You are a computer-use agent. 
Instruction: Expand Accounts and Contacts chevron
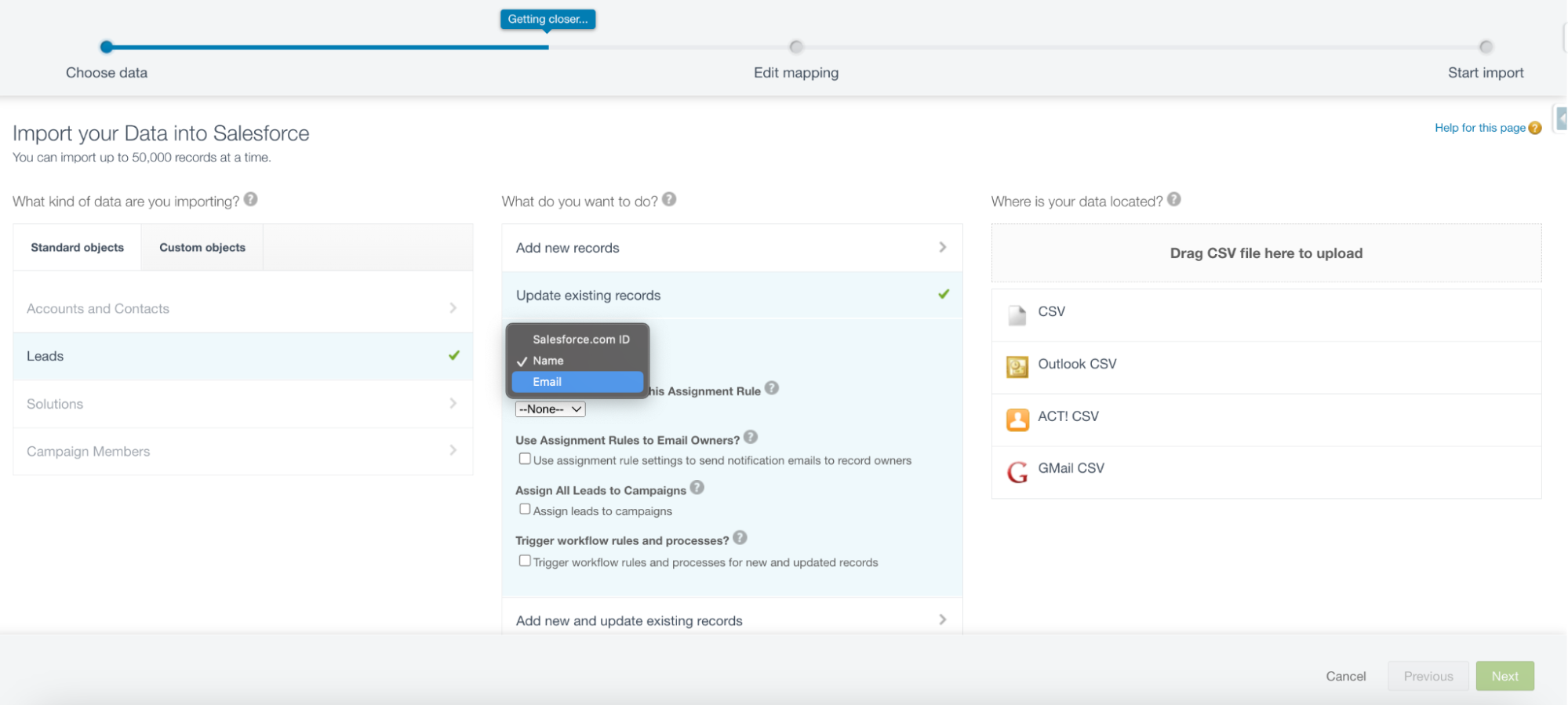click(x=453, y=308)
